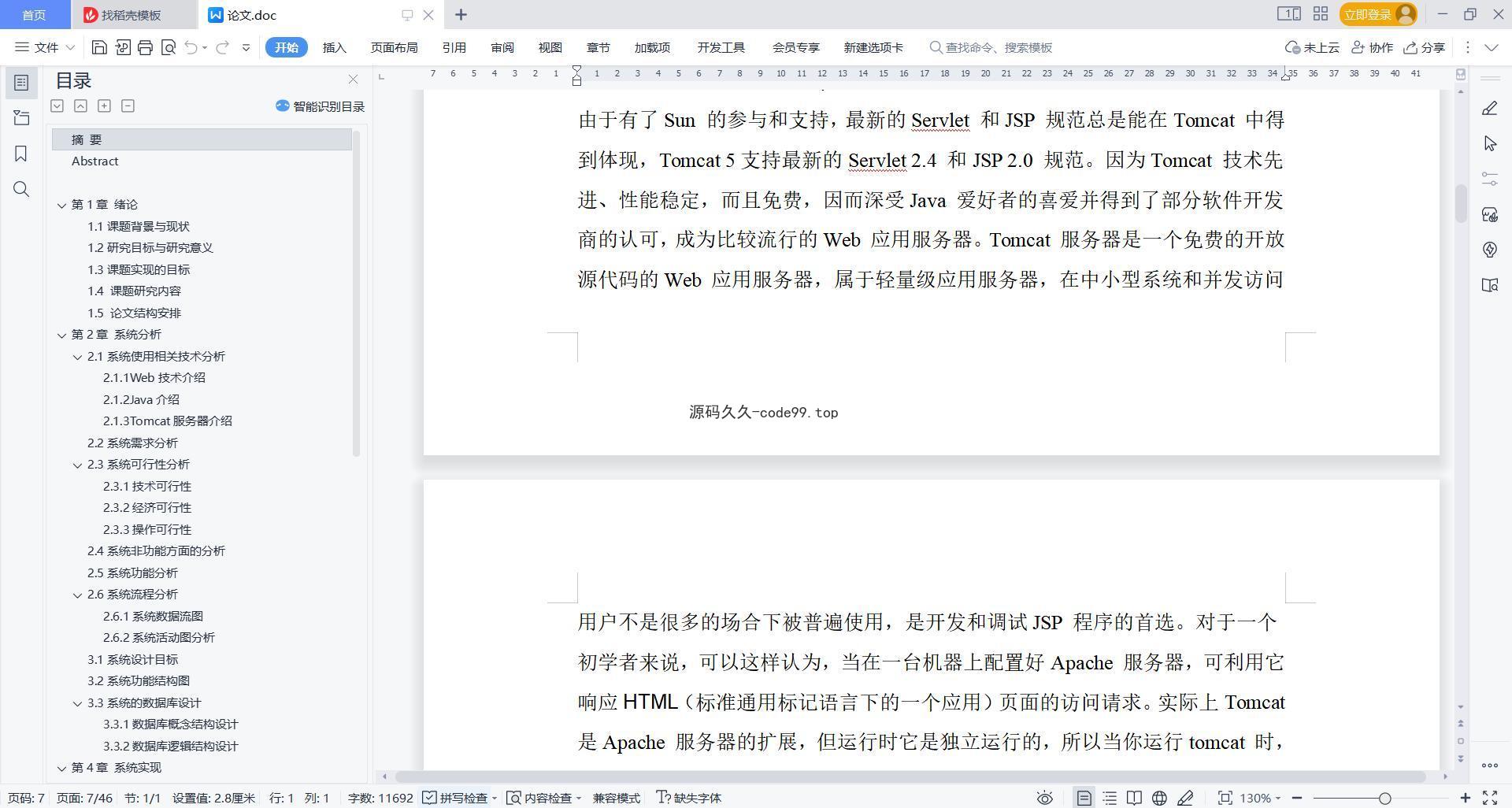The width and height of the screenshot is (1512, 808).
Task: Open the 引用 ribbon tab
Action: coord(454,47)
